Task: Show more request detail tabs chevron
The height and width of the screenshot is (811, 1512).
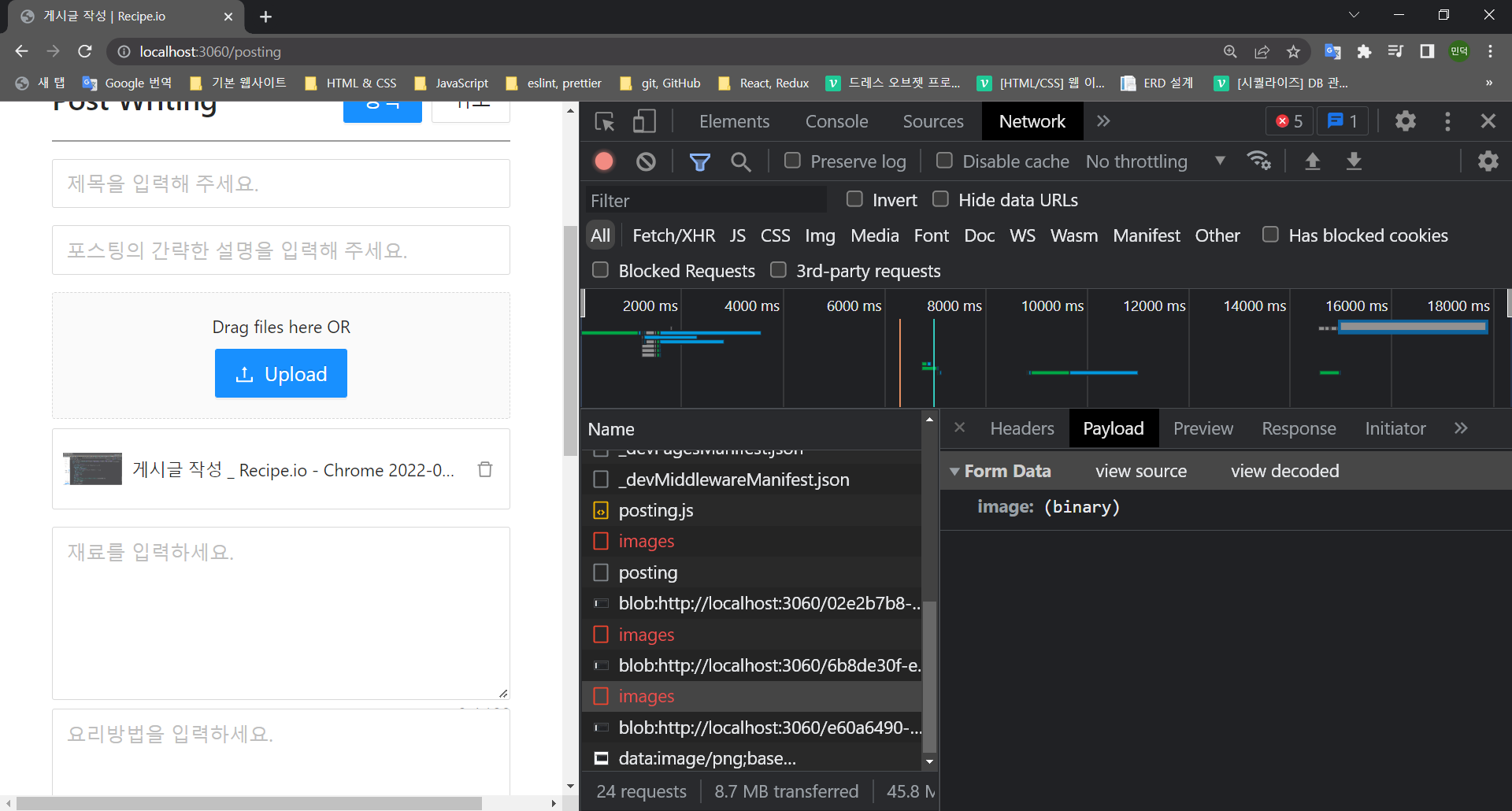Action: (1461, 428)
